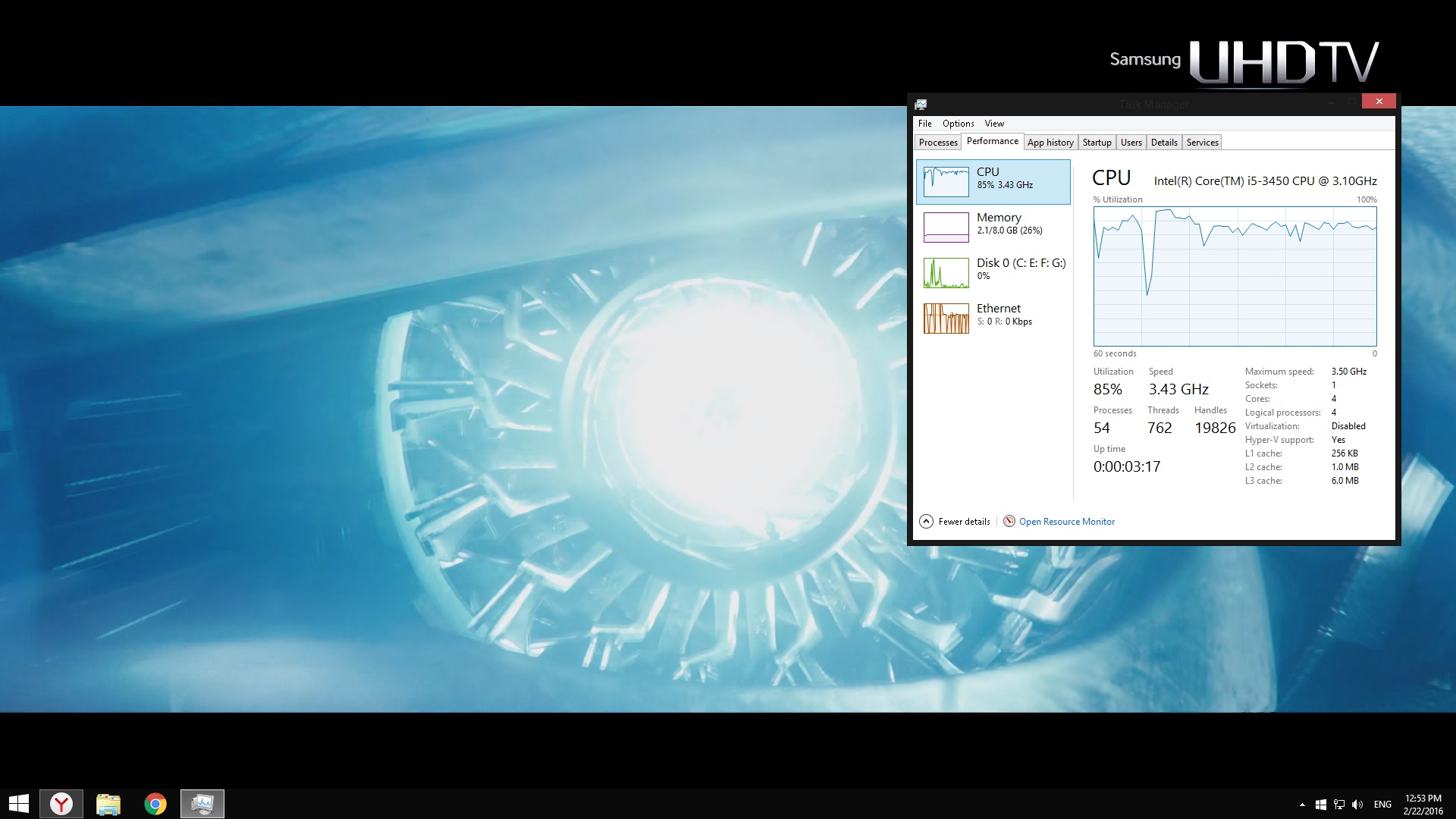Image resolution: width=1456 pixels, height=819 pixels.
Task: Click the Windows Start button
Action: 18,804
